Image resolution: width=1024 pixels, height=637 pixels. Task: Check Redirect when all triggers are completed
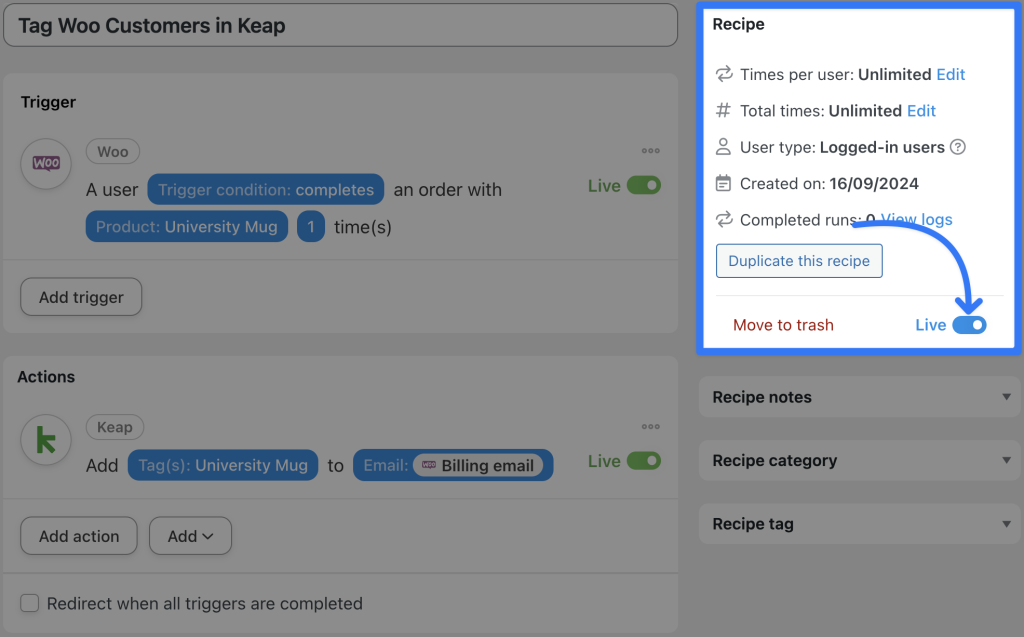[x=29, y=603]
